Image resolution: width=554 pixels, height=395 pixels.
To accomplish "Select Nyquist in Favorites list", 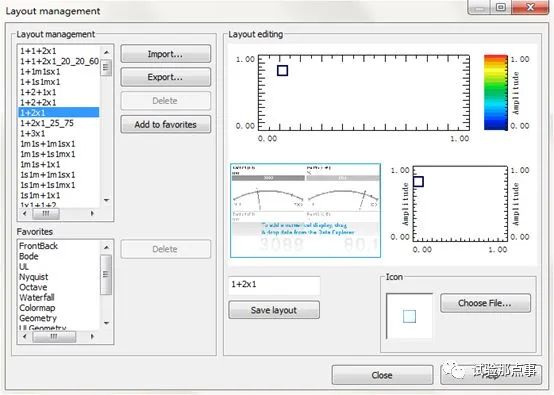I will (x=58, y=277).
